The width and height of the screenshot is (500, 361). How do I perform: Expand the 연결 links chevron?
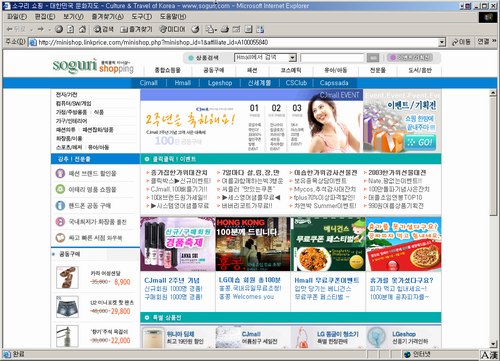click(x=494, y=42)
